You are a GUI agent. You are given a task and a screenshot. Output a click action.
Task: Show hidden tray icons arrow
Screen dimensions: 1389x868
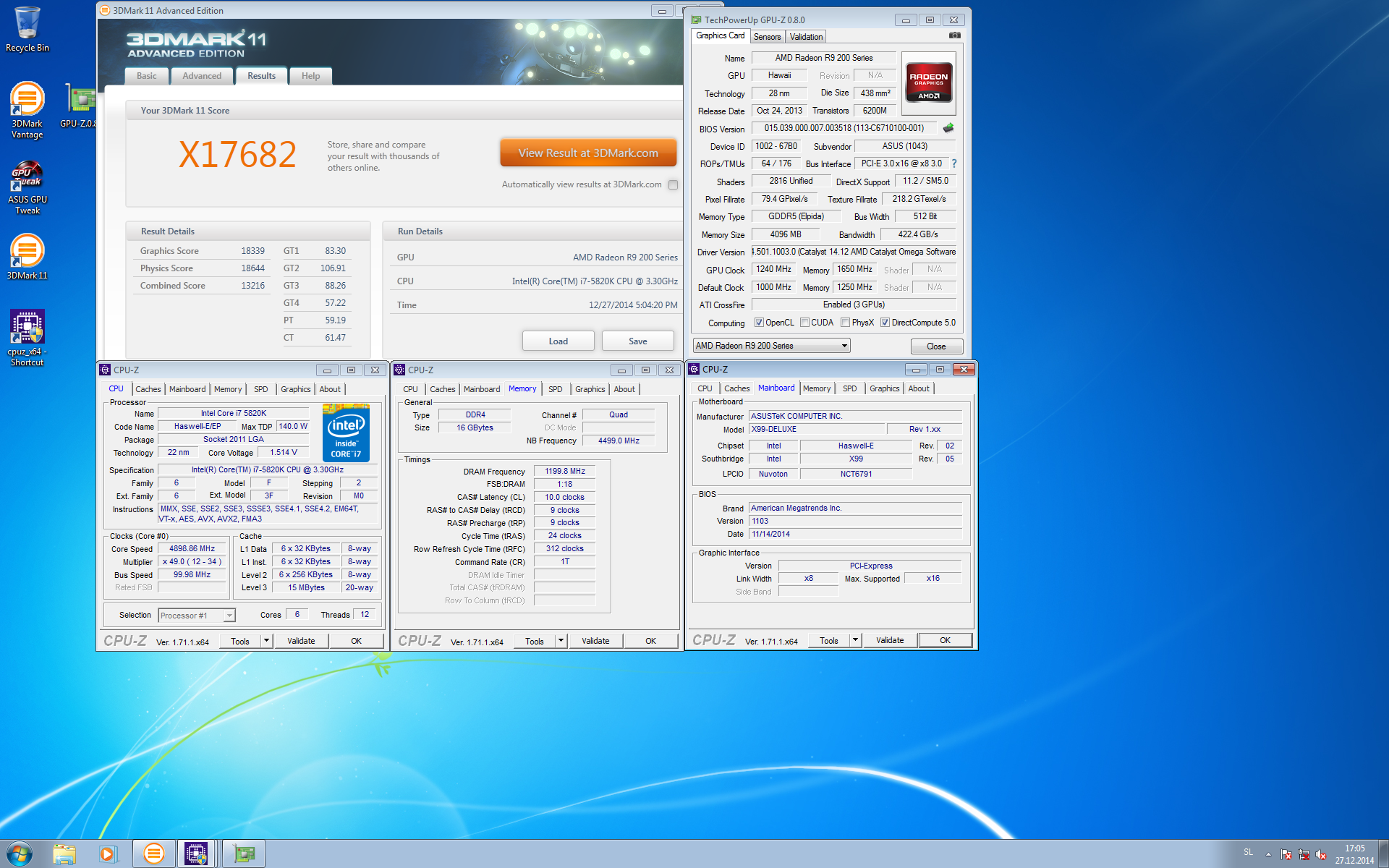(x=1268, y=854)
